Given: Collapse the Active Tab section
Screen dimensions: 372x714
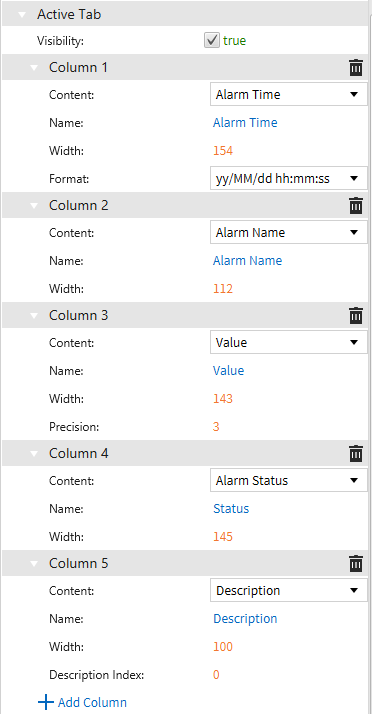Looking at the screenshot, I should tap(22, 14).
